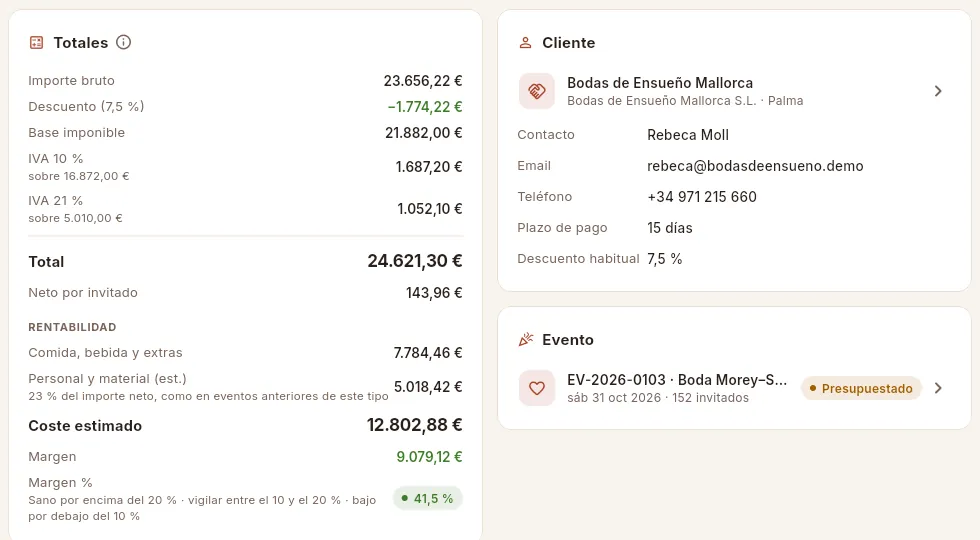
Task: Click the heart icon for EV-2026-0103
Action: click(x=536, y=388)
